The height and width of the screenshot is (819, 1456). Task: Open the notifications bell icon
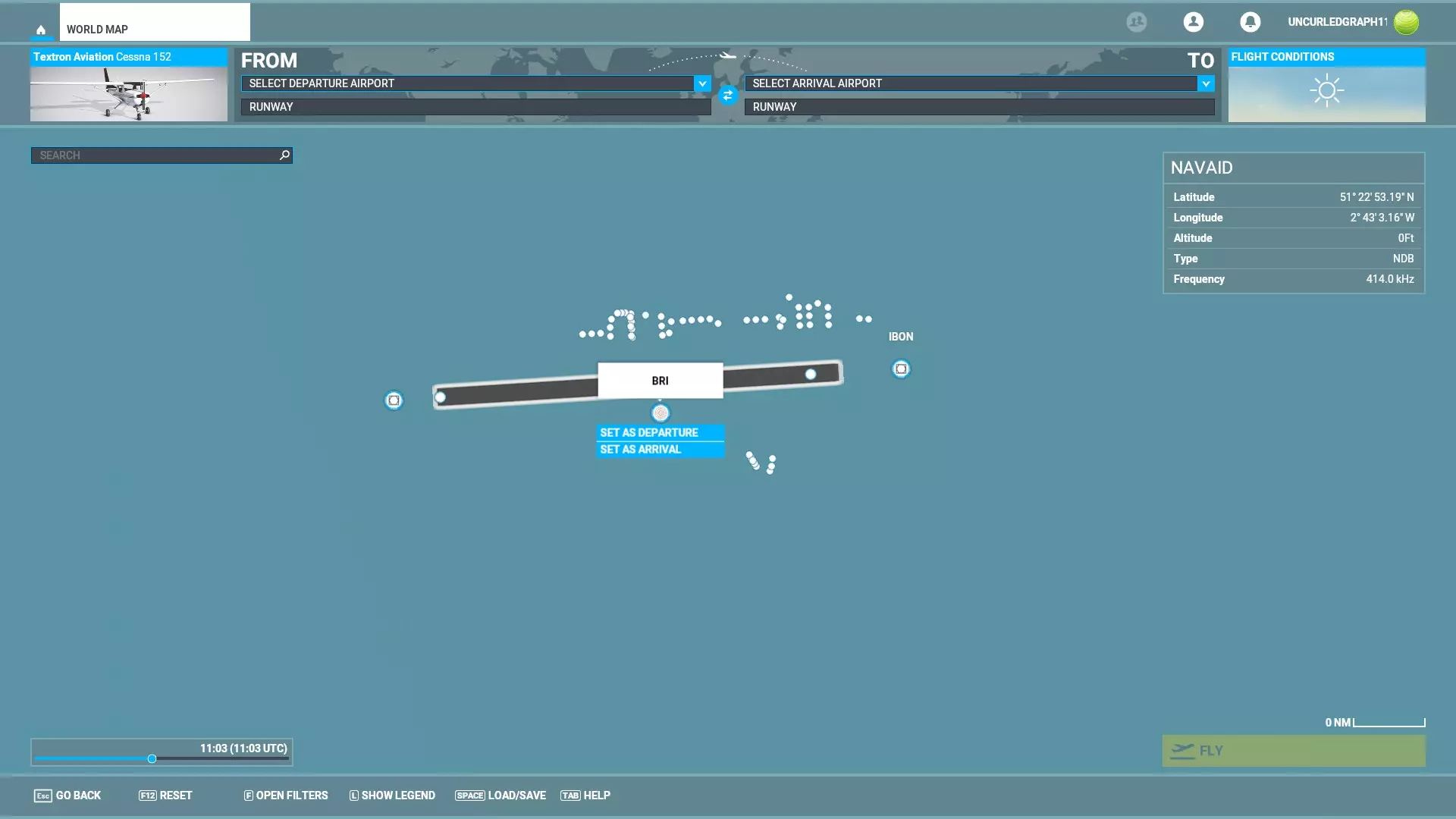pyautogui.click(x=1250, y=22)
